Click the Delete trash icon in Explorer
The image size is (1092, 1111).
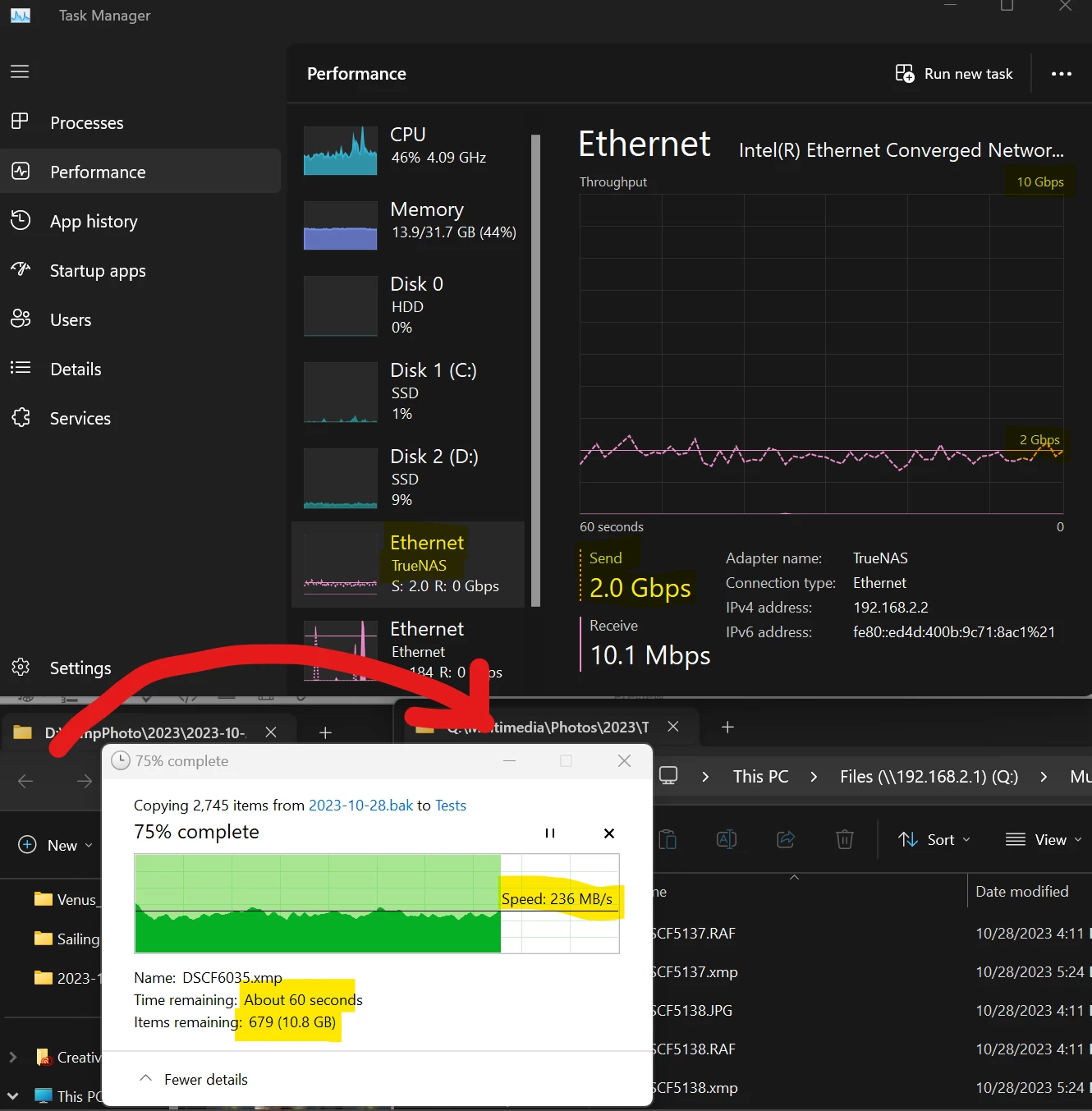point(845,839)
